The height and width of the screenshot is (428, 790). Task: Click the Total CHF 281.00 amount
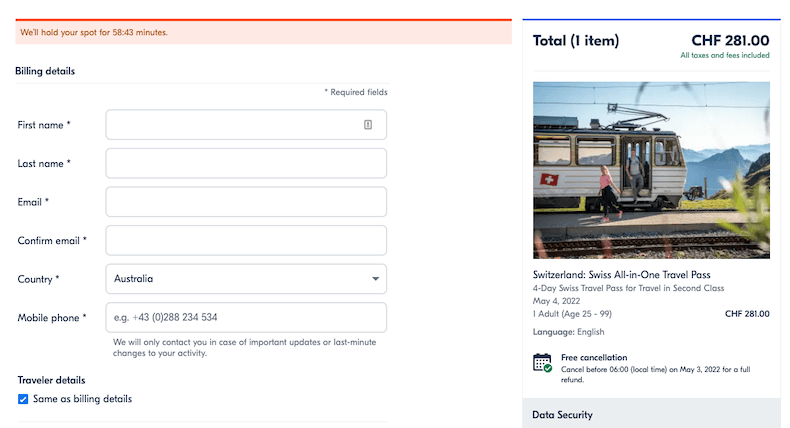point(730,41)
